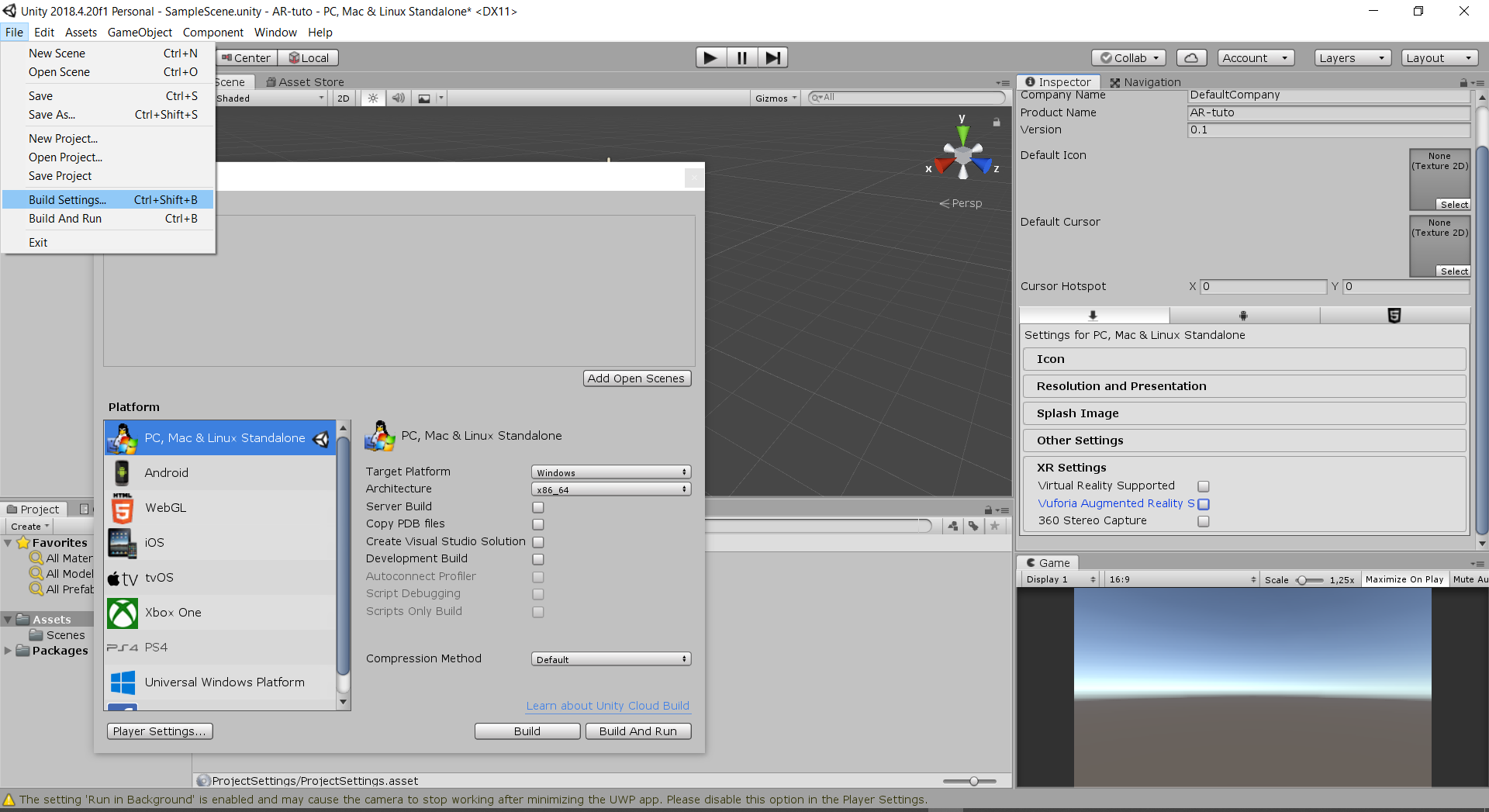Screen dimensions: 1489x812
Task: Adjust the Game view Scale slider
Action: click(1303, 580)
